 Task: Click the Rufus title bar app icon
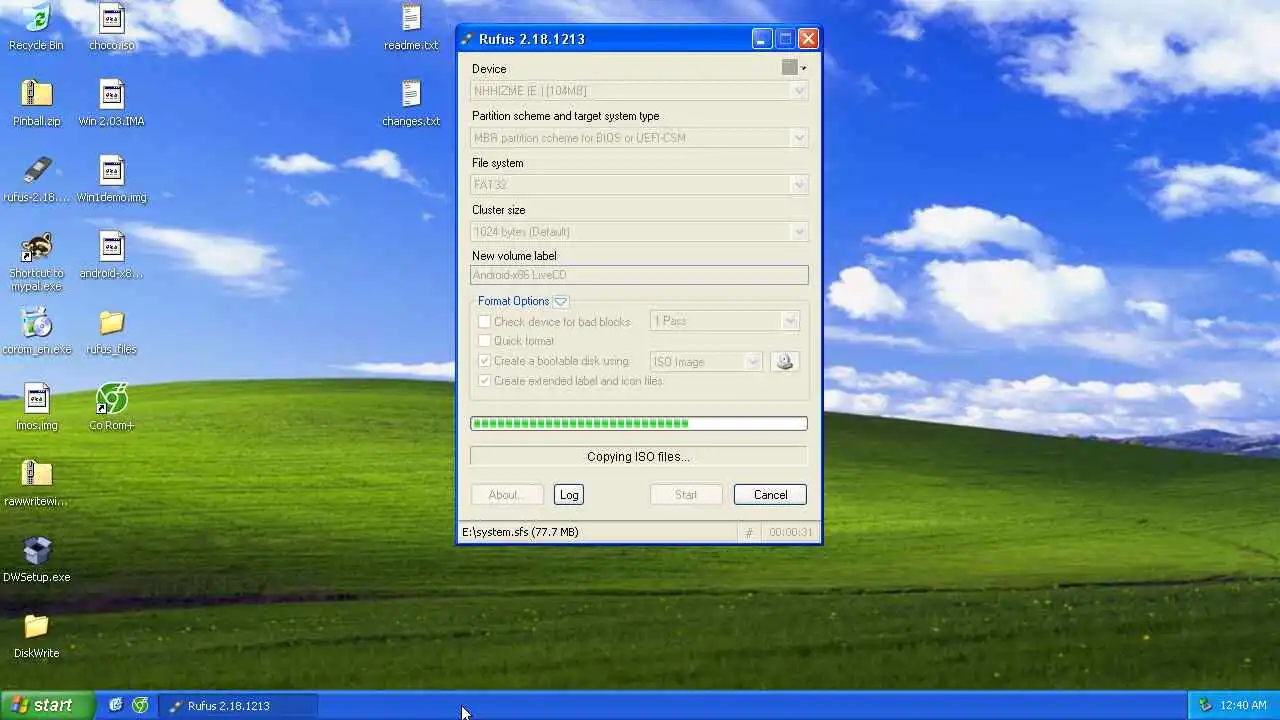pos(467,39)
